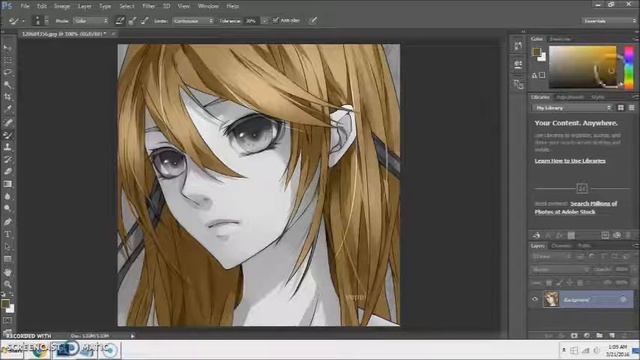Viewport: 640px width, 360px height.
Task: Select the Crop tool
Action: (7, 97)
